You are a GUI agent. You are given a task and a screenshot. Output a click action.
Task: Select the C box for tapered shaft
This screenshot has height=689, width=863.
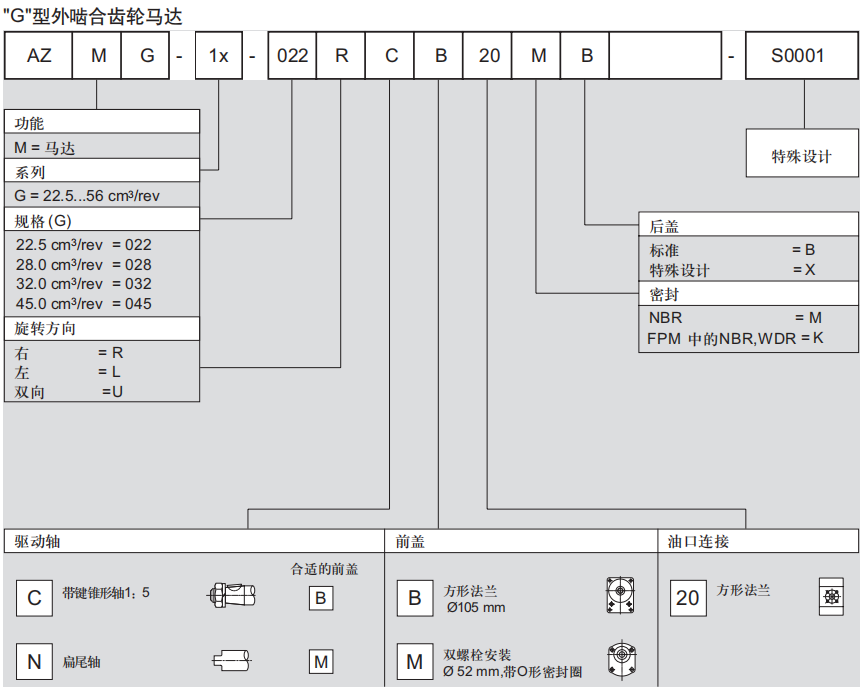[34, 598]
